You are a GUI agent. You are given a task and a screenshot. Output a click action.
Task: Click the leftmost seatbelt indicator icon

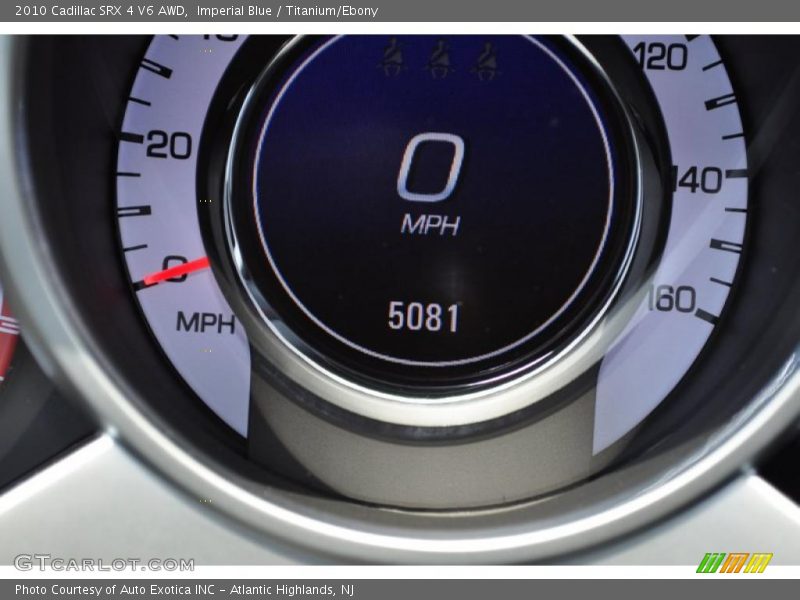393,58
